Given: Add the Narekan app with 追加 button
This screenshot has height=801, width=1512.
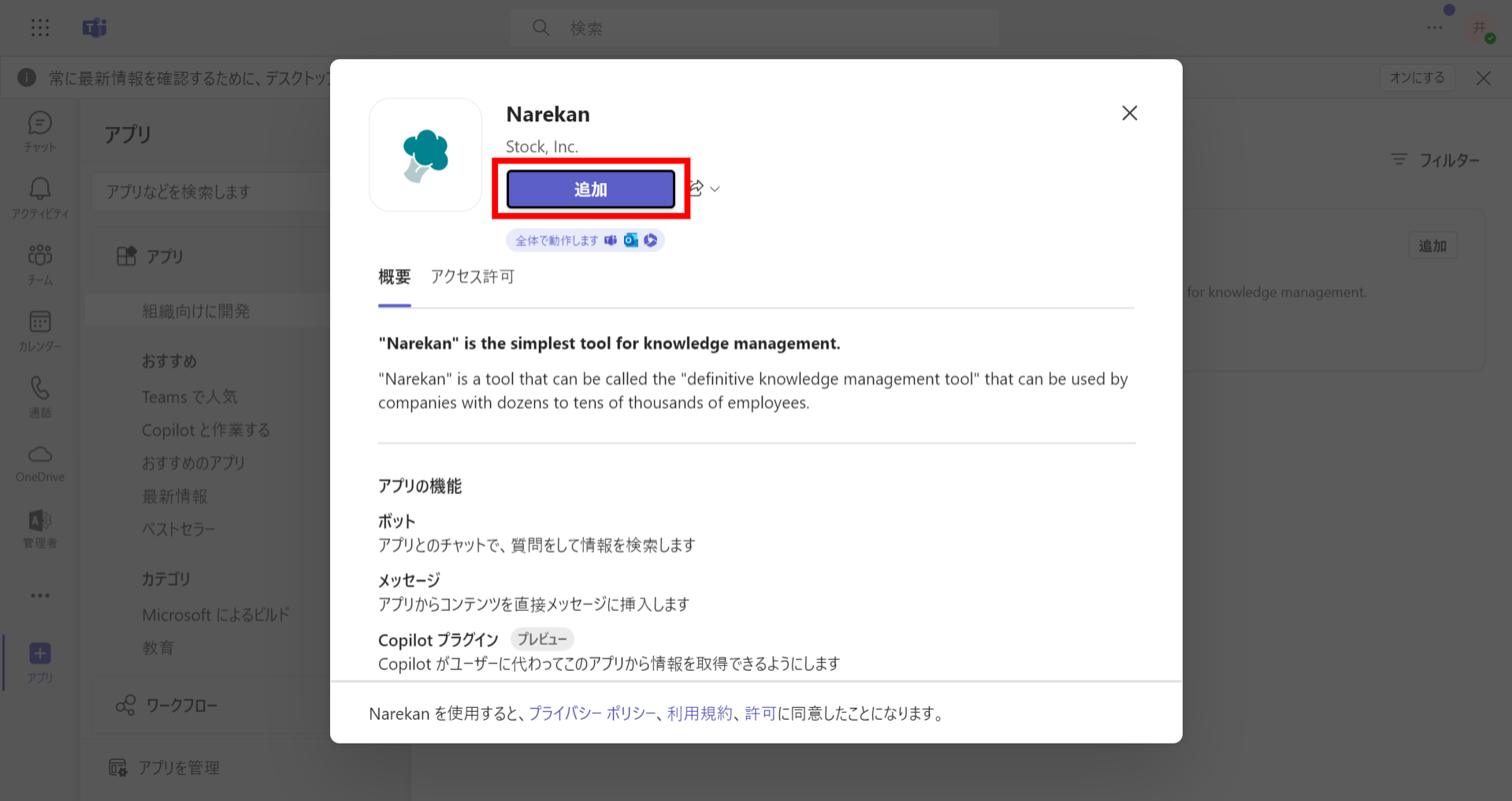Looking at the screenshot, I should coord(591,189).
